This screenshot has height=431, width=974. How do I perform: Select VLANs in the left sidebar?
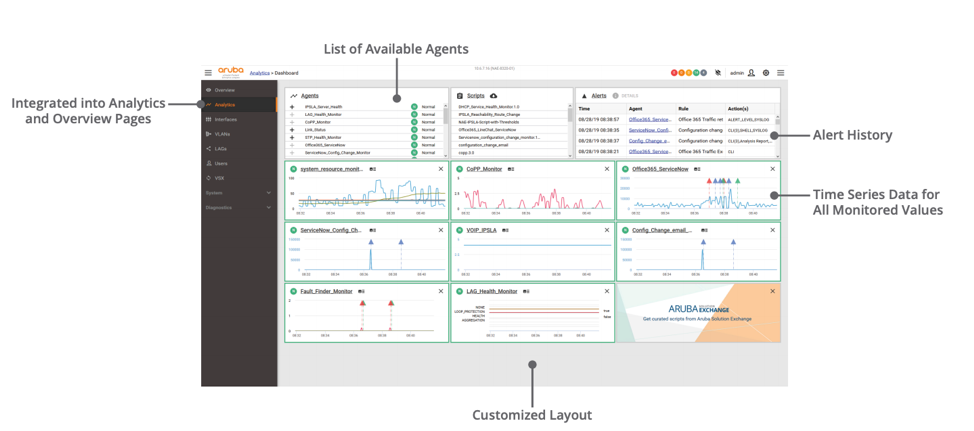[x=221, y=134]
